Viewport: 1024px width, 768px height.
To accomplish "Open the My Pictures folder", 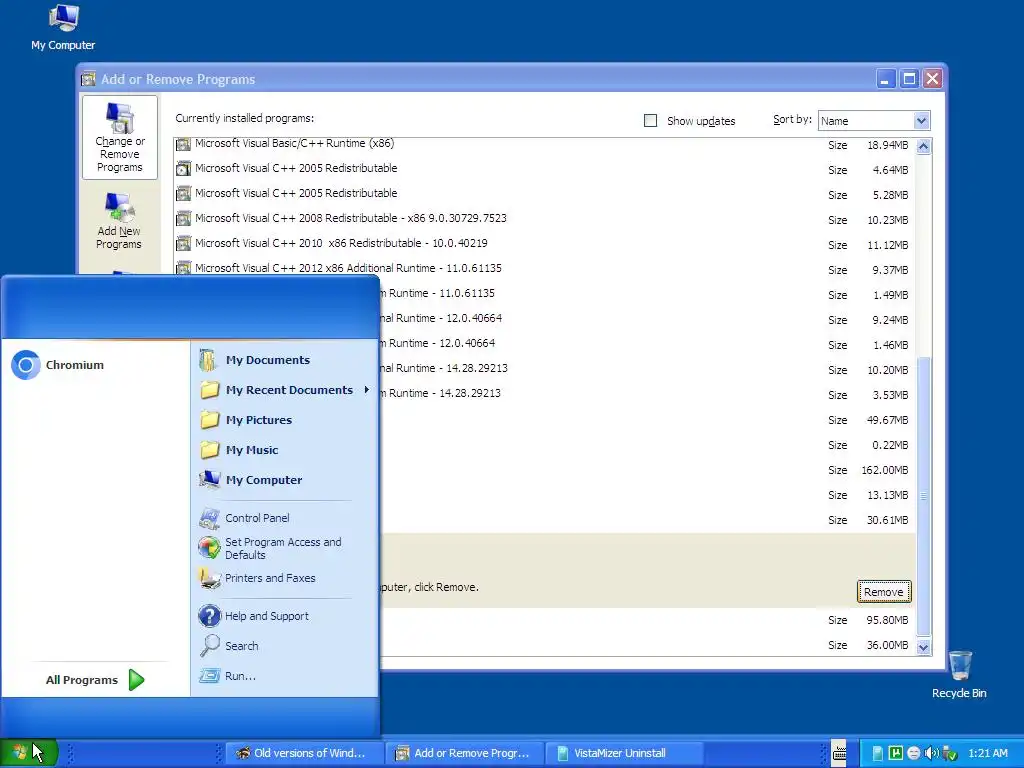I will coord(259,420).
